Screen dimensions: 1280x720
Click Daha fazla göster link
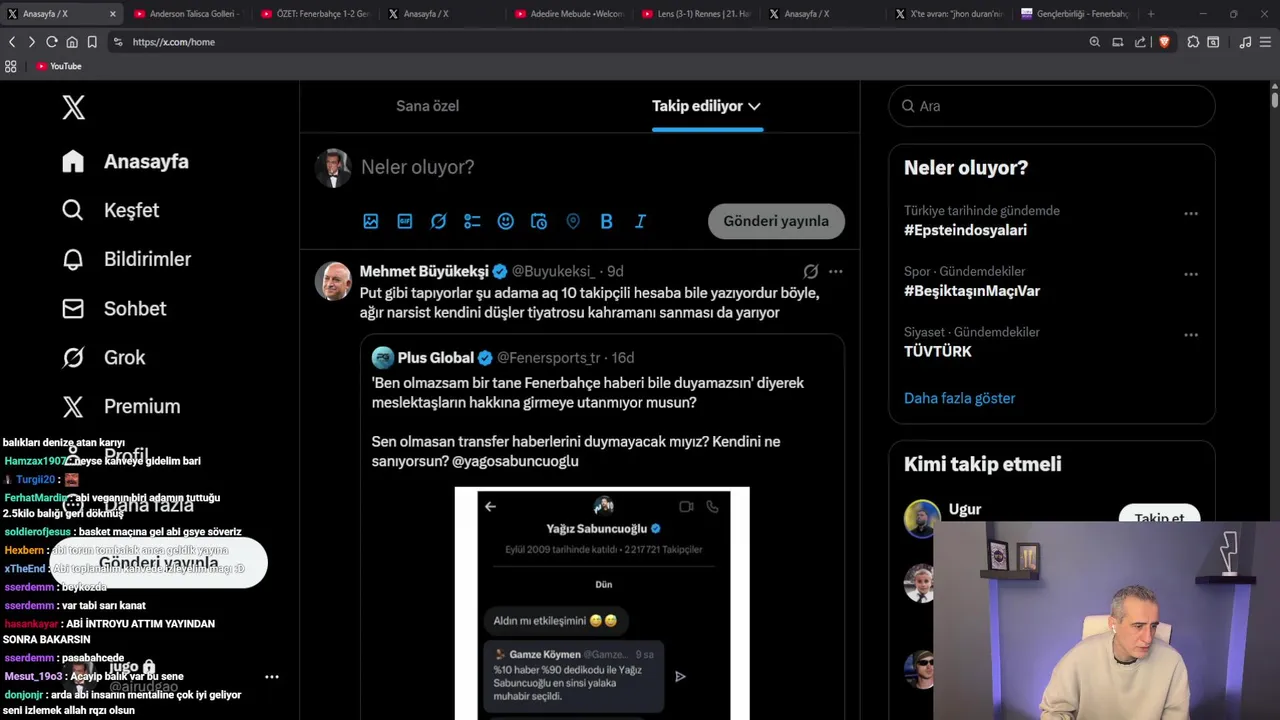click(x=959, y=398)
